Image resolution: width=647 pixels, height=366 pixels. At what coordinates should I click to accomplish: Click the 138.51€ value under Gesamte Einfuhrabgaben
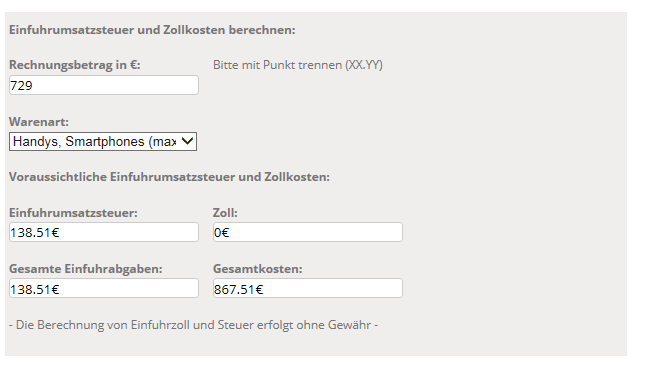coord(35,289)
